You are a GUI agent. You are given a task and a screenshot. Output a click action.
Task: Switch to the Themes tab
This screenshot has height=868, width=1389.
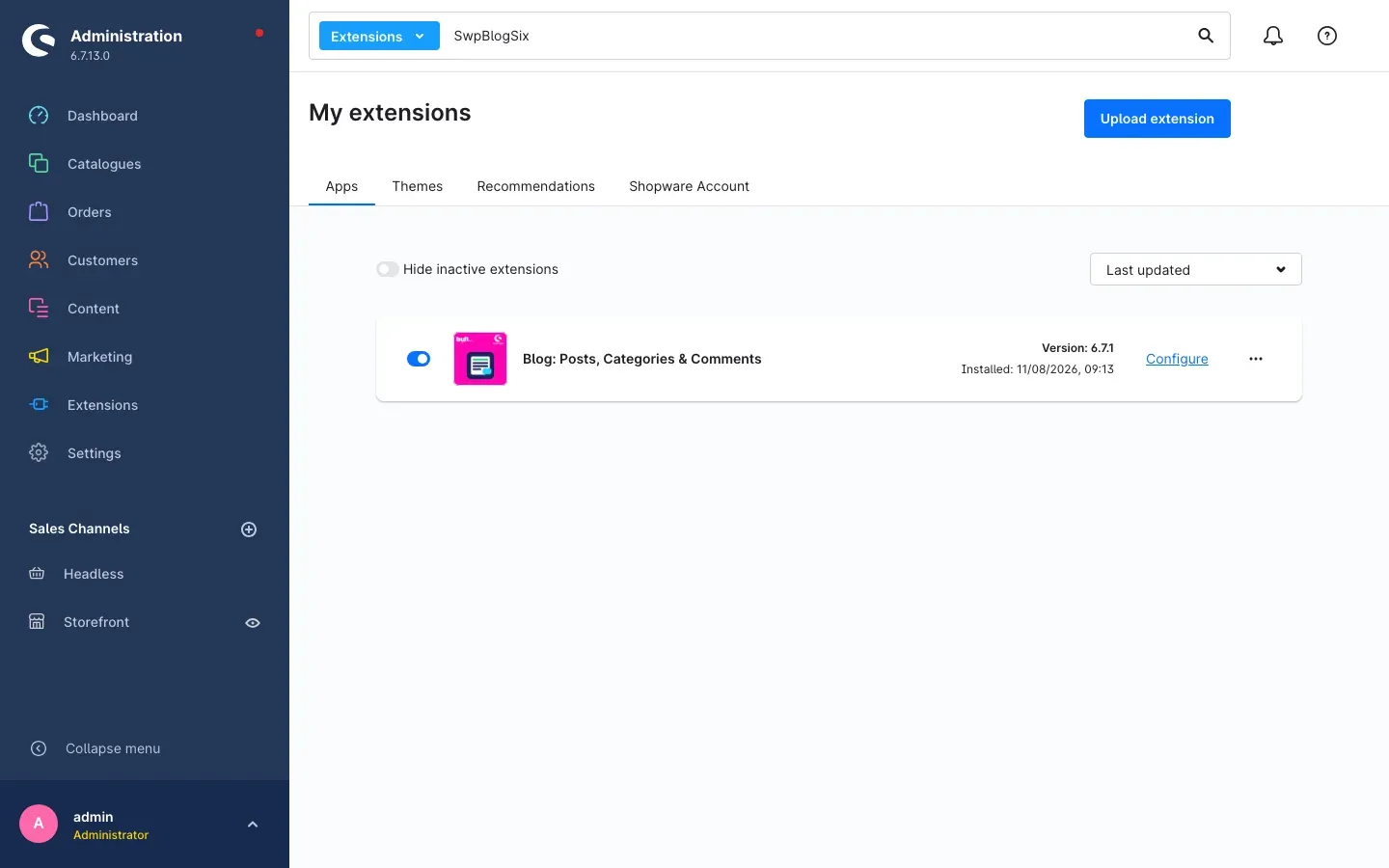(418, 186)
